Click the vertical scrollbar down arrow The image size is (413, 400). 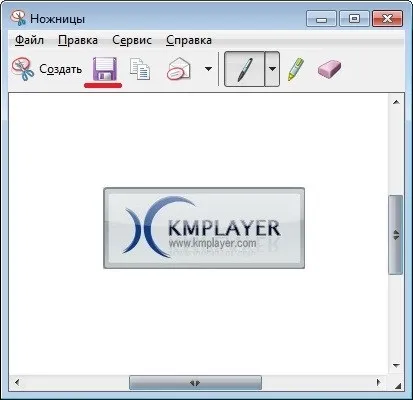[x=396, y=366]
